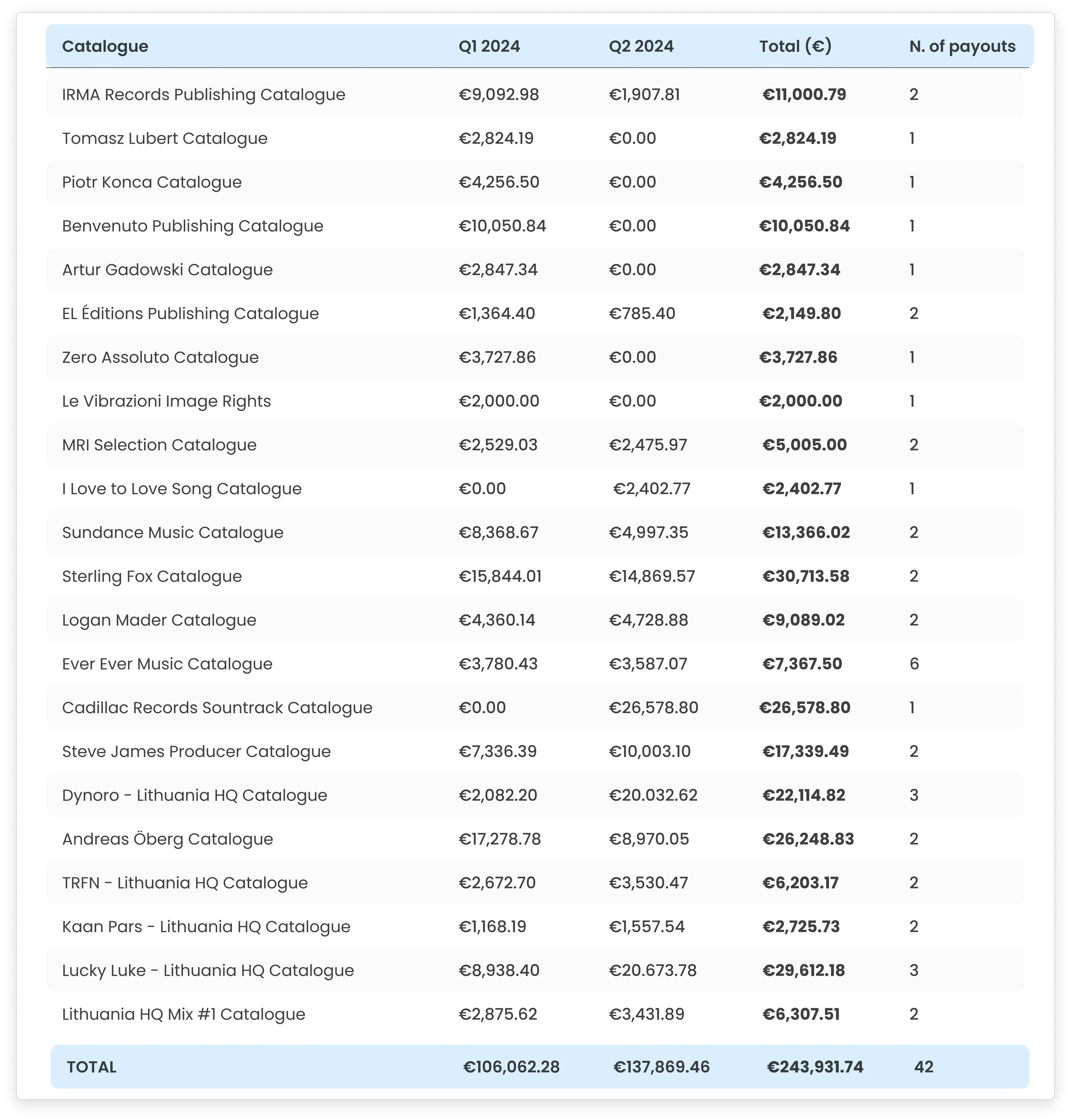Click total €13,366.02 for Sundance Music

pyautogui.click(x=806, y=533)
